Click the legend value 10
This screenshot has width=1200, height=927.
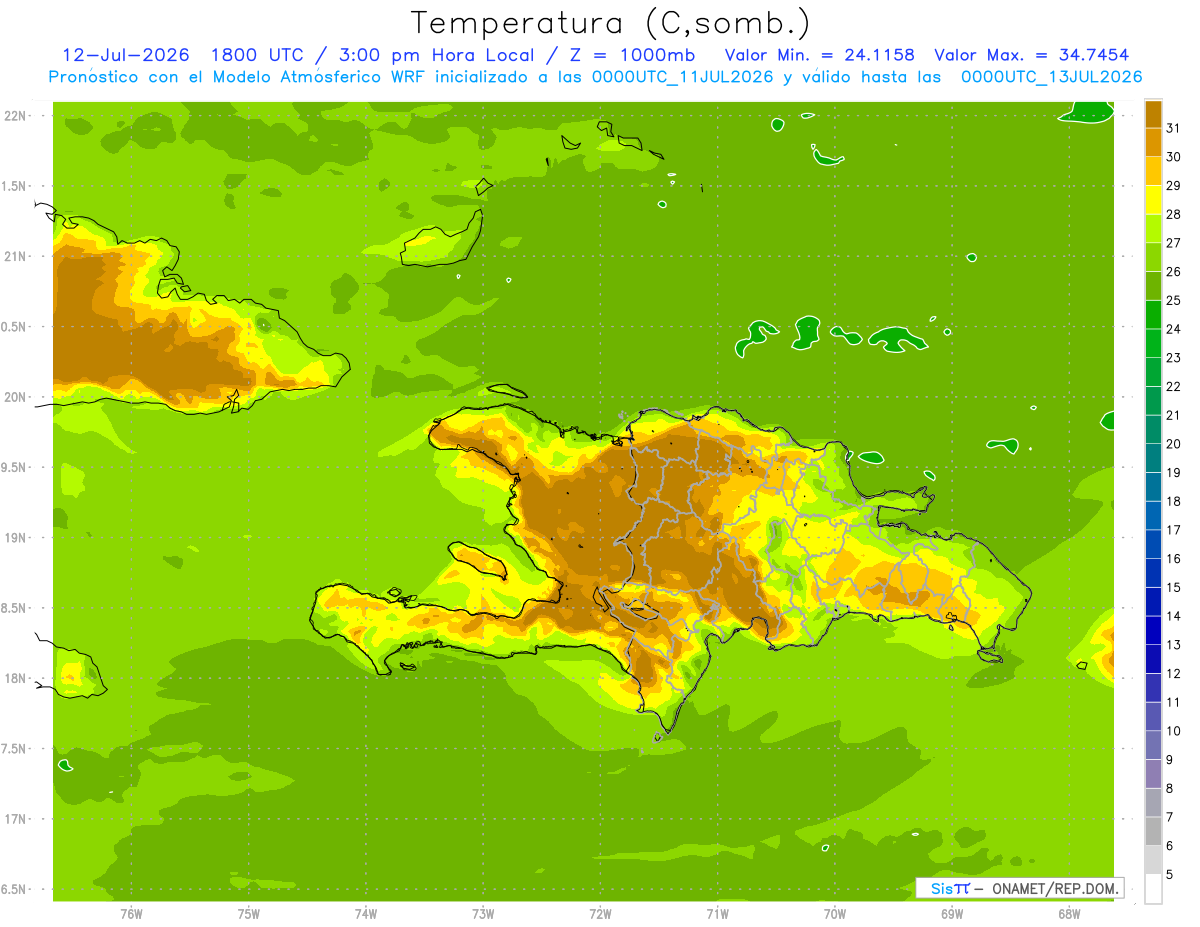(1174, 731)
